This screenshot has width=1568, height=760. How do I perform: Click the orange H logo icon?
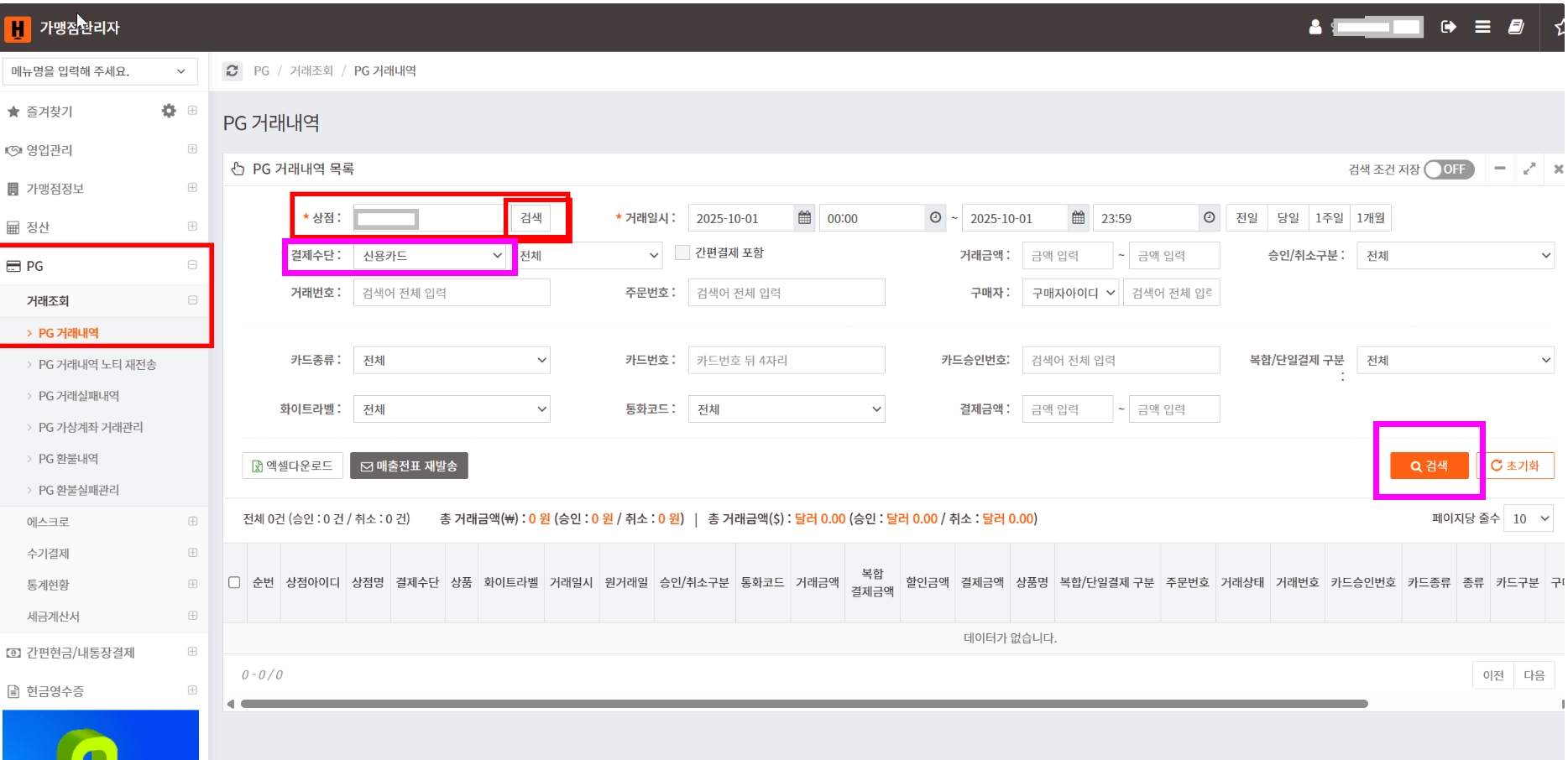[17, 29]
